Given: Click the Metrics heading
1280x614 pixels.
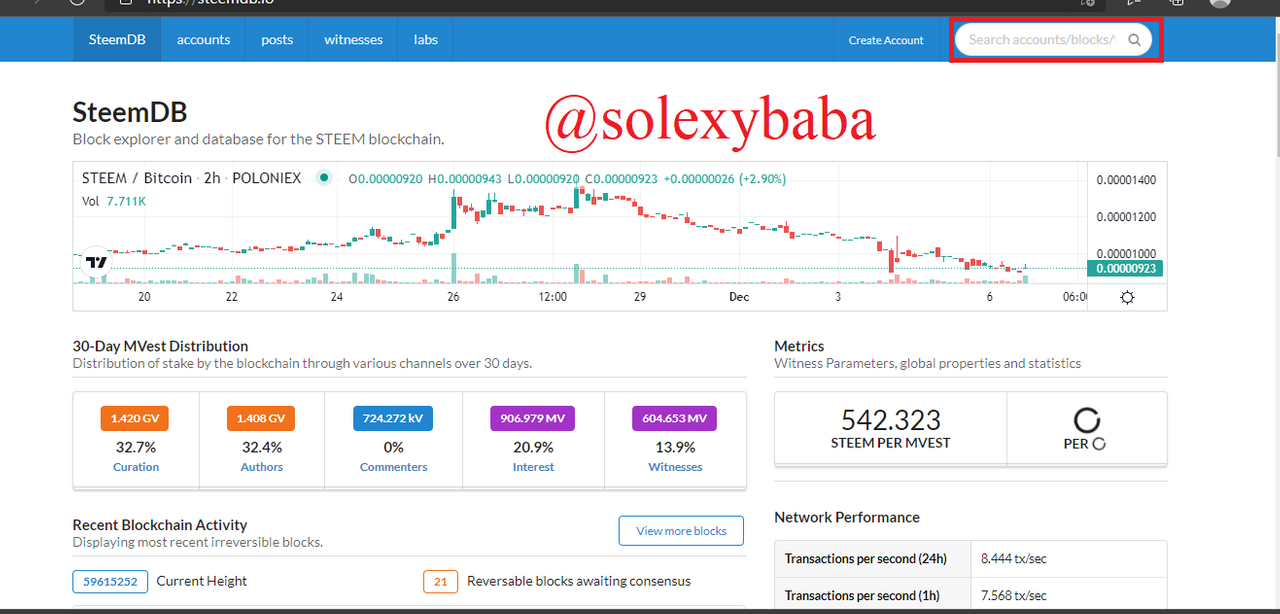Looking at the screenshot, I should pyautogui.click(x=799, y=346).
